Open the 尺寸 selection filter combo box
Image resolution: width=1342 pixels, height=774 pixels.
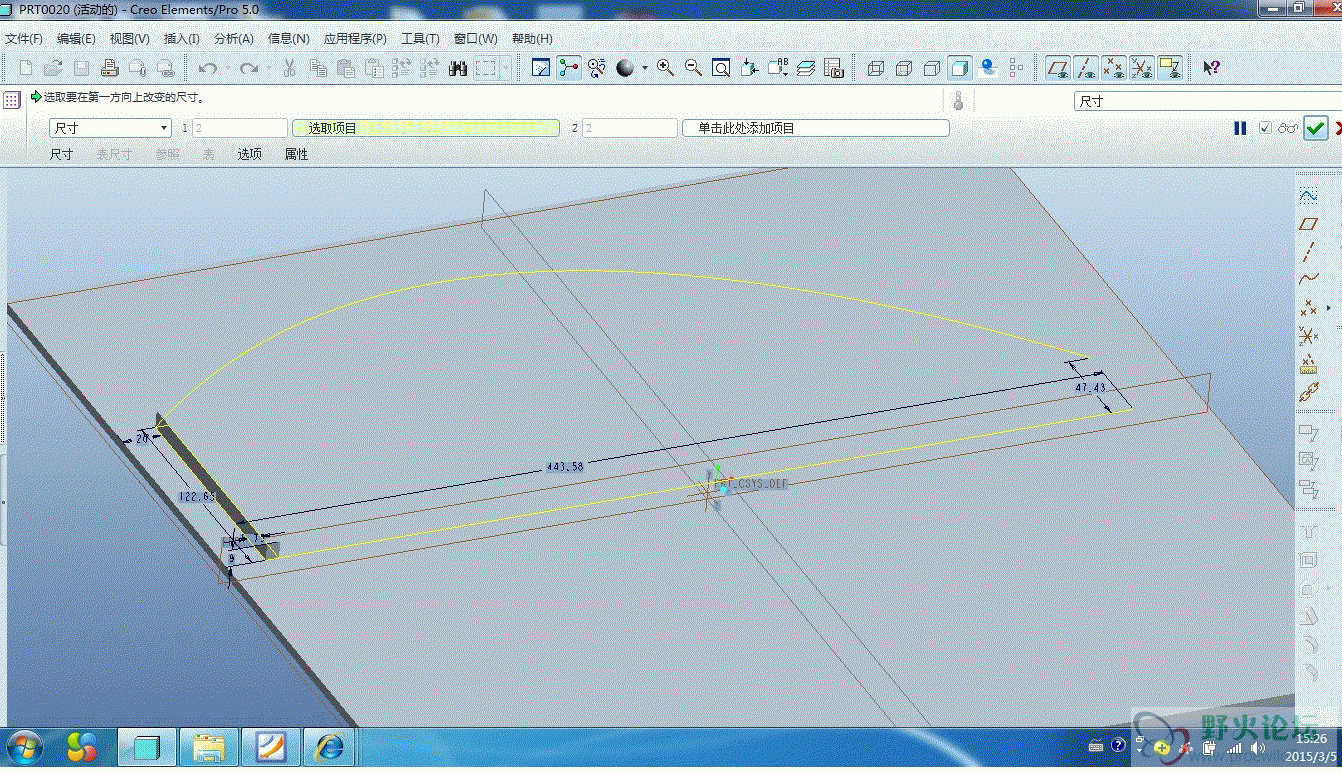coord(1207,101)
